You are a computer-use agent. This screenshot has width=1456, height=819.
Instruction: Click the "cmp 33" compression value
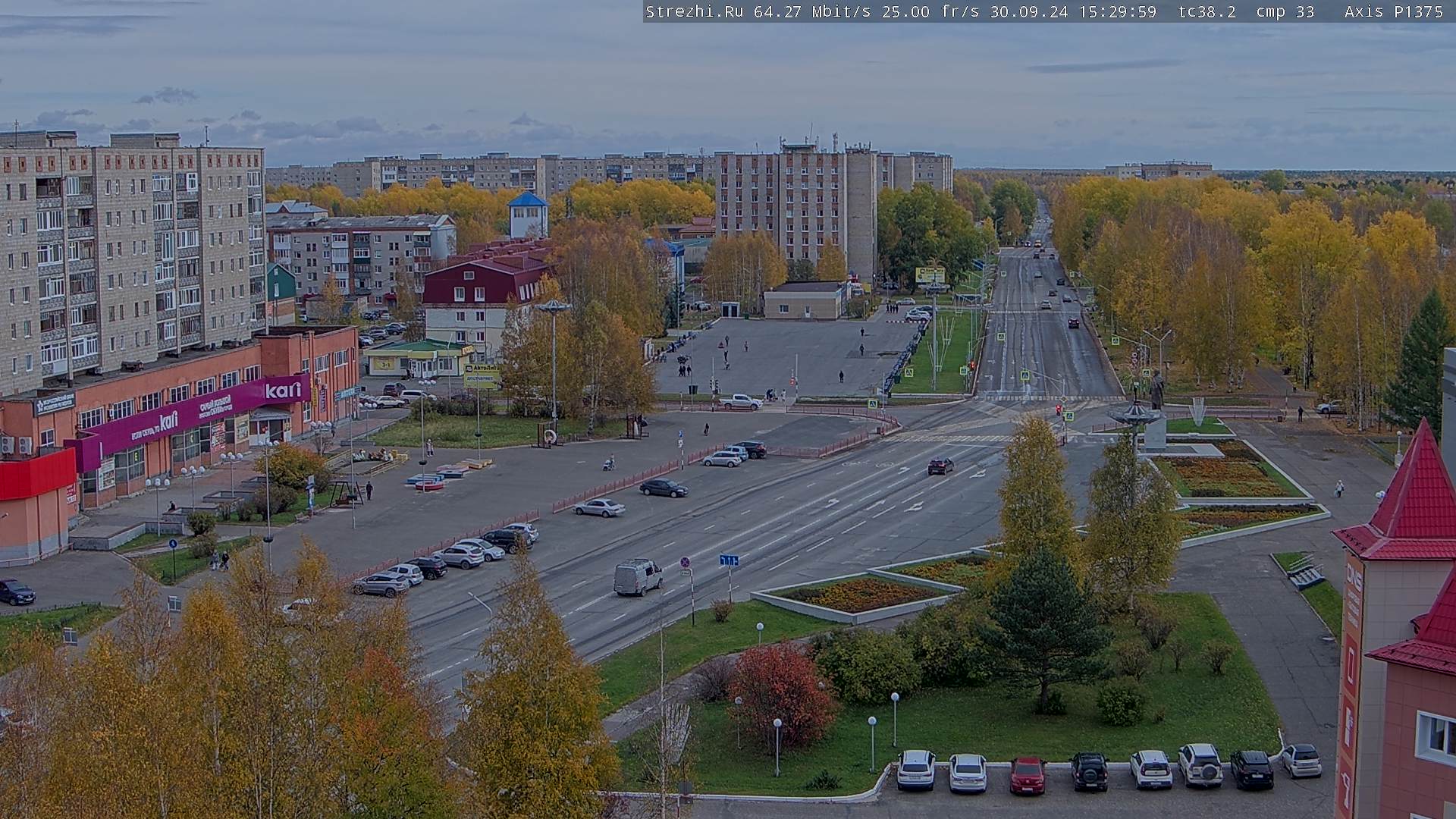1285,11
